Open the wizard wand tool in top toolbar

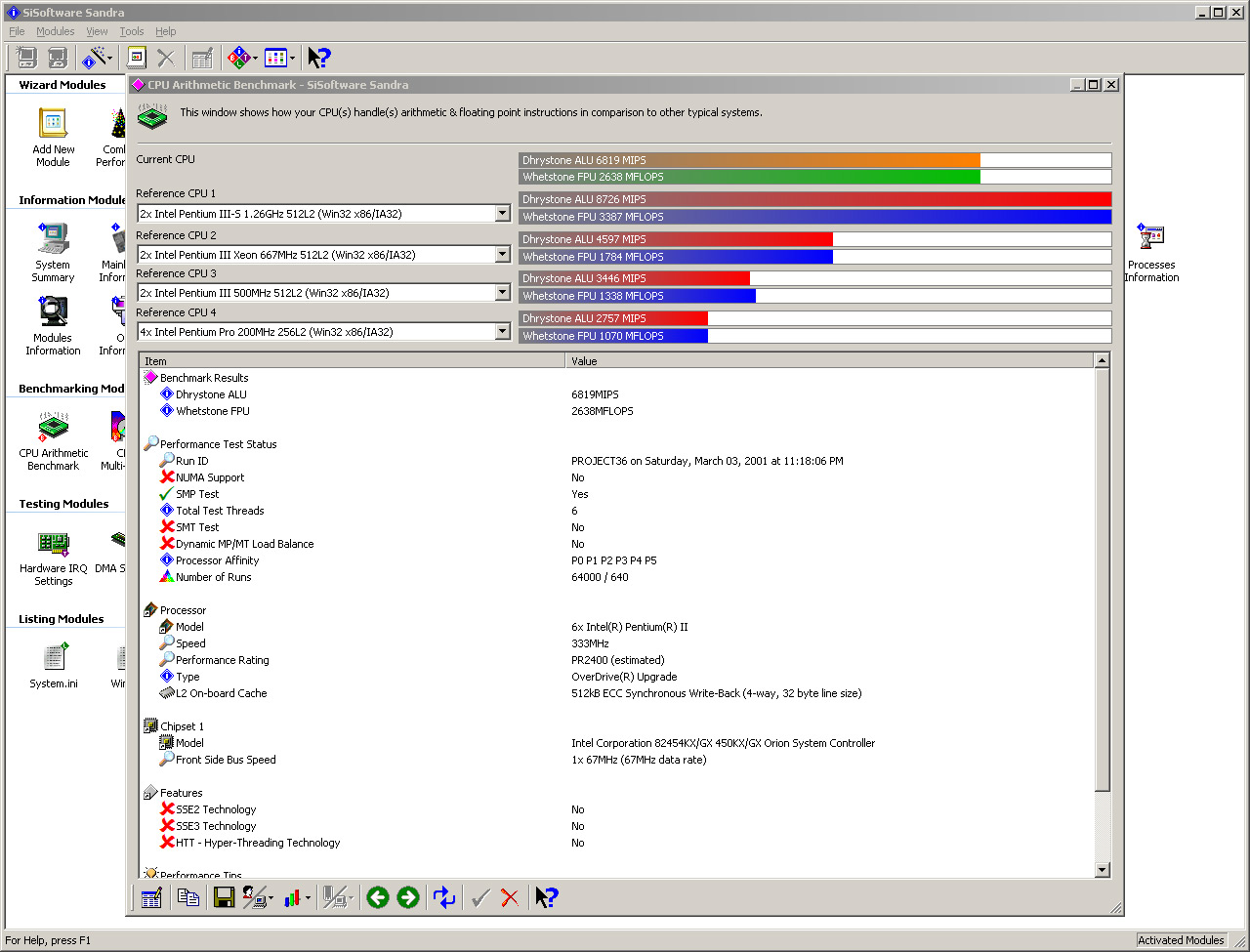tap(96, 59)
